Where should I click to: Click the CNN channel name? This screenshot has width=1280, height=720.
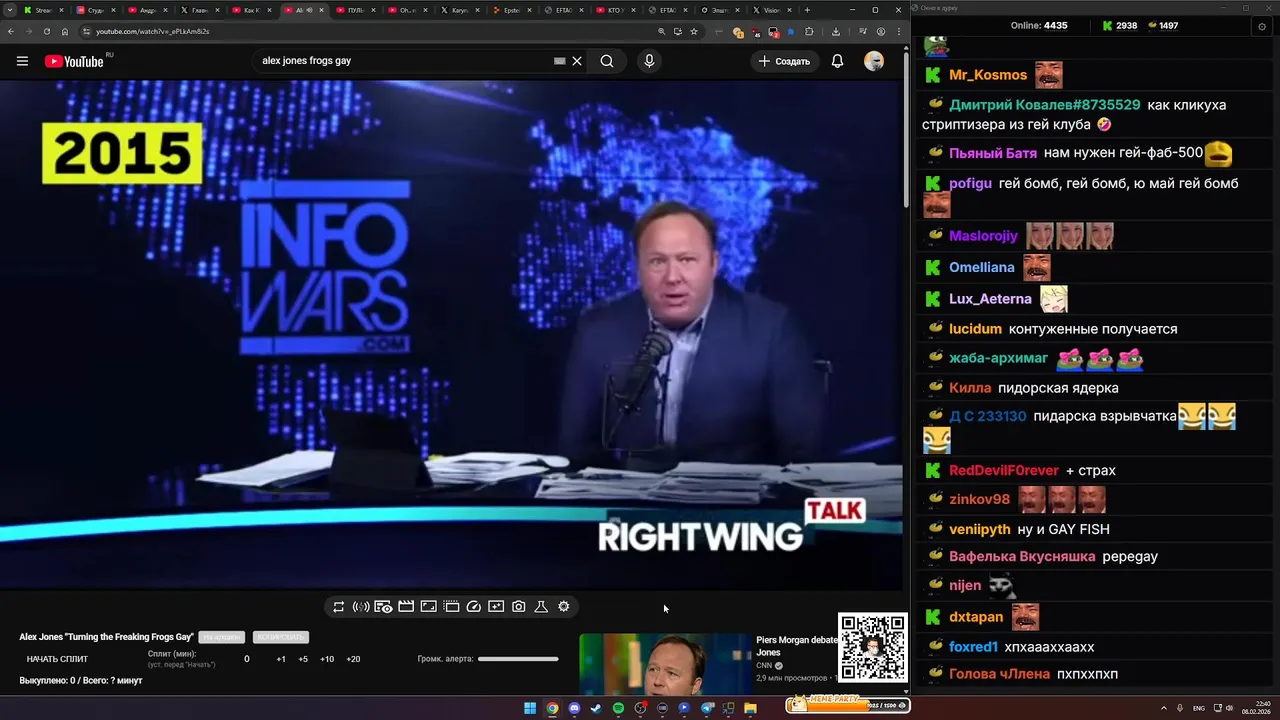(764, 665)
